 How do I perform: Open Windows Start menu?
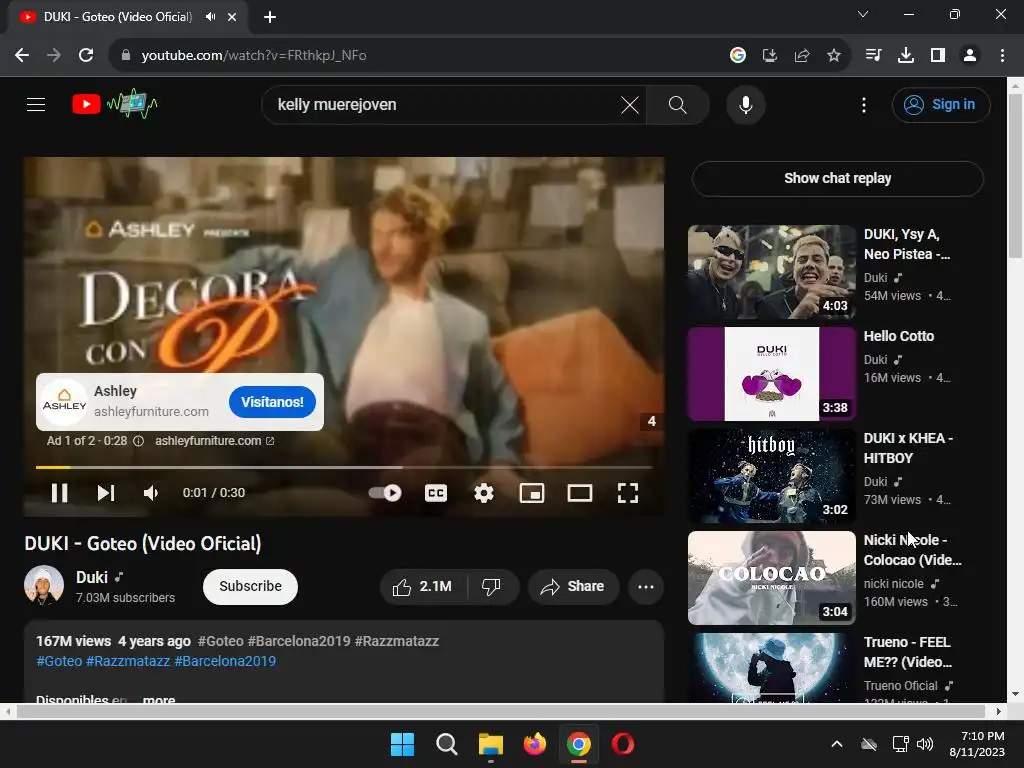tap(402, 744)
